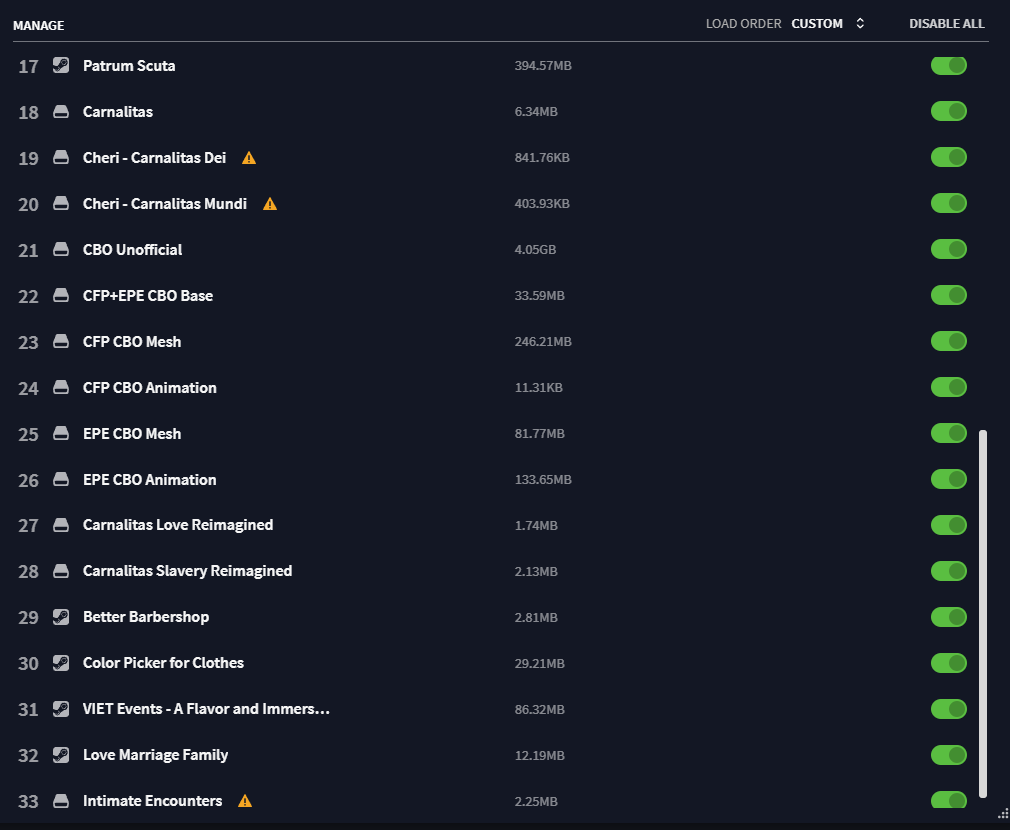Click the Carnalitas Love Reimagined name
Screen dimensions: 1010x830
178,525
